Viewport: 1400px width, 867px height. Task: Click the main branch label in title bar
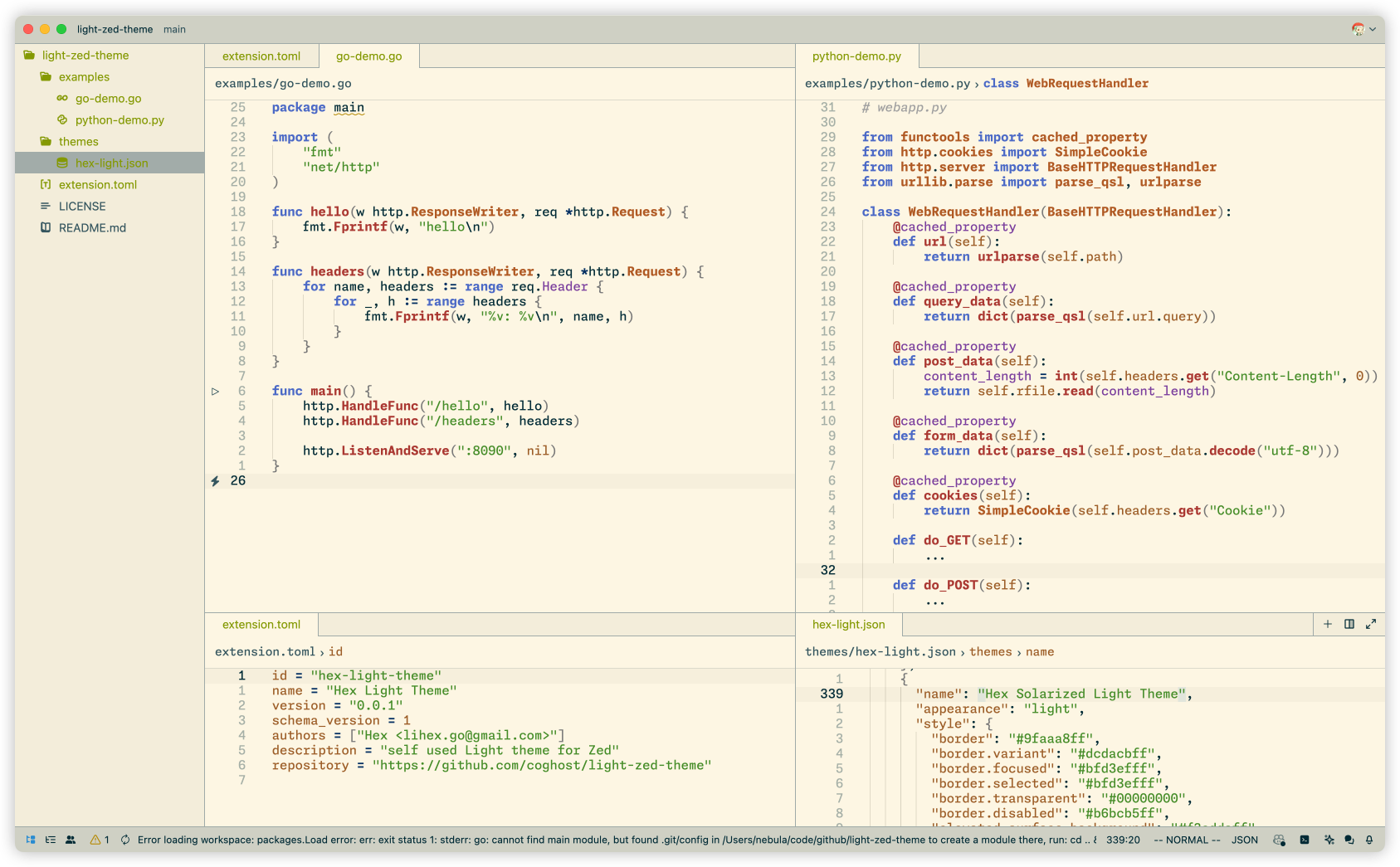pyautogui.click(x=174, y=29)
